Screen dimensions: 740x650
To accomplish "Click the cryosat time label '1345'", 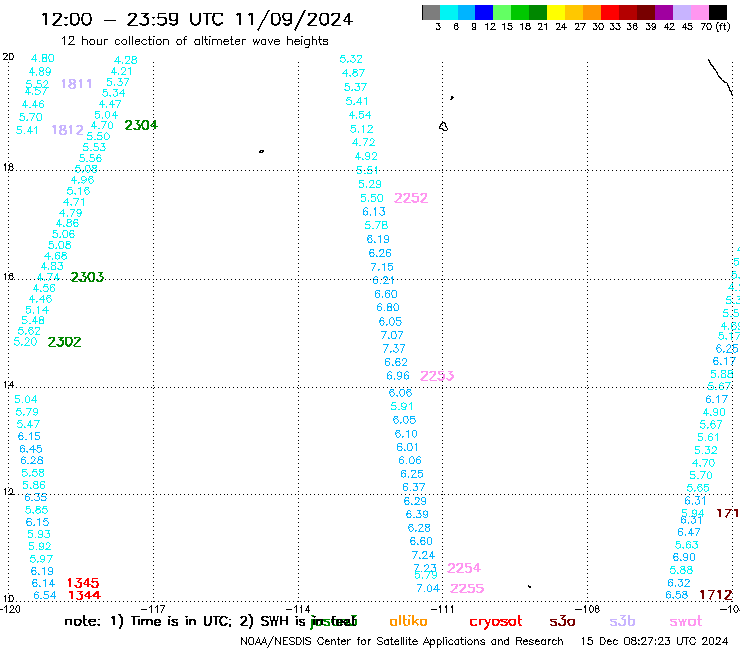I will tap(83, 583).
